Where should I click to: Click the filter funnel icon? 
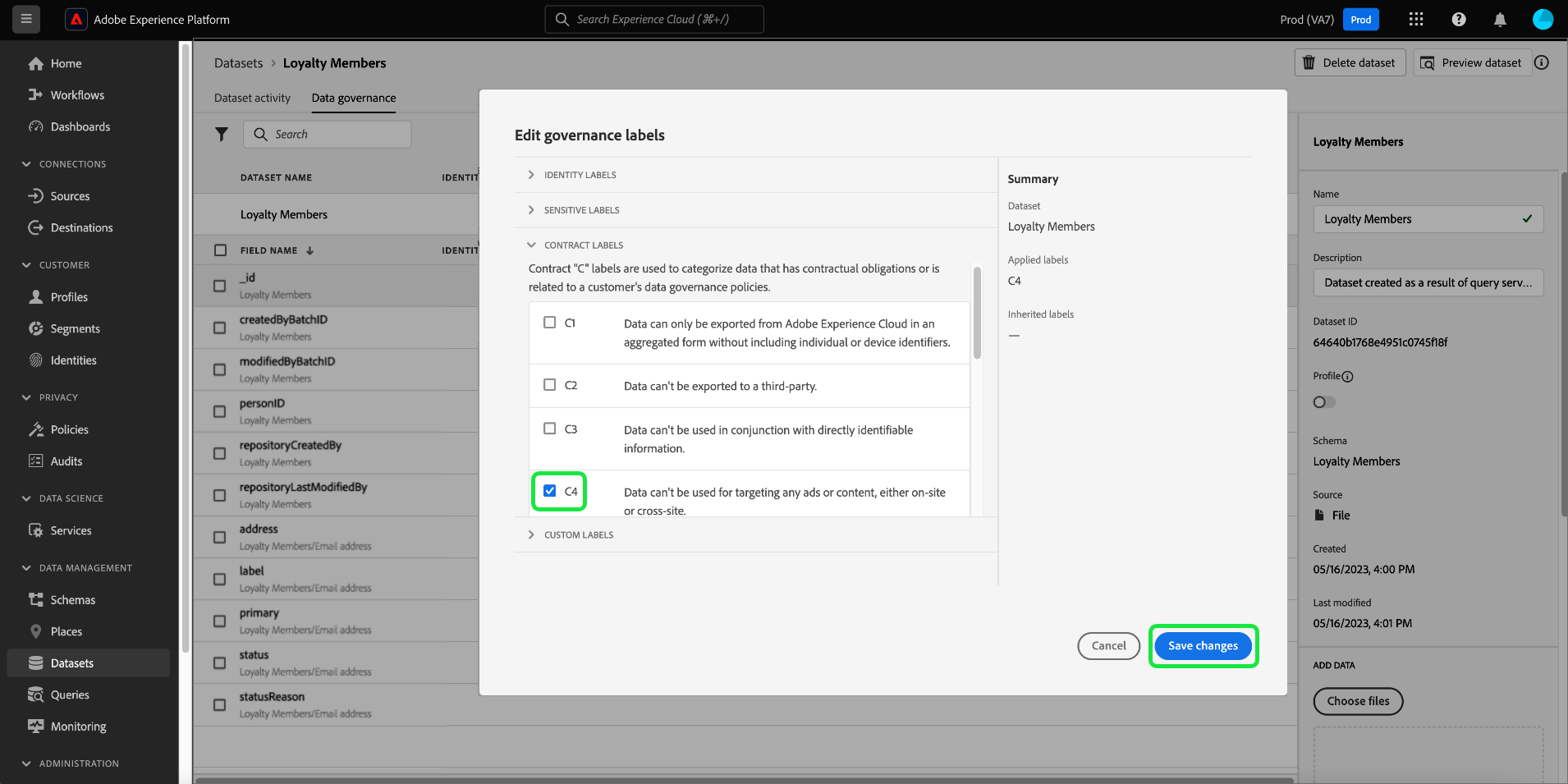point(222,134)
